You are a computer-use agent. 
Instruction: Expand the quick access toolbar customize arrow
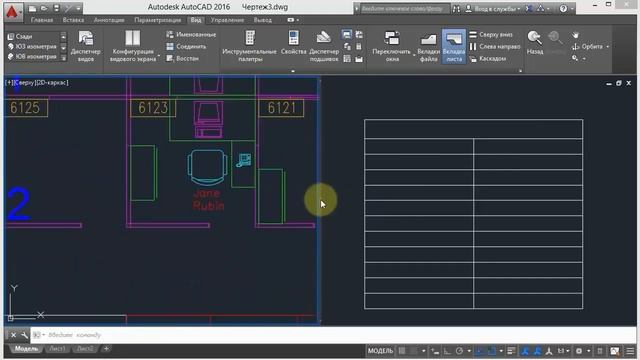point(78,8)
